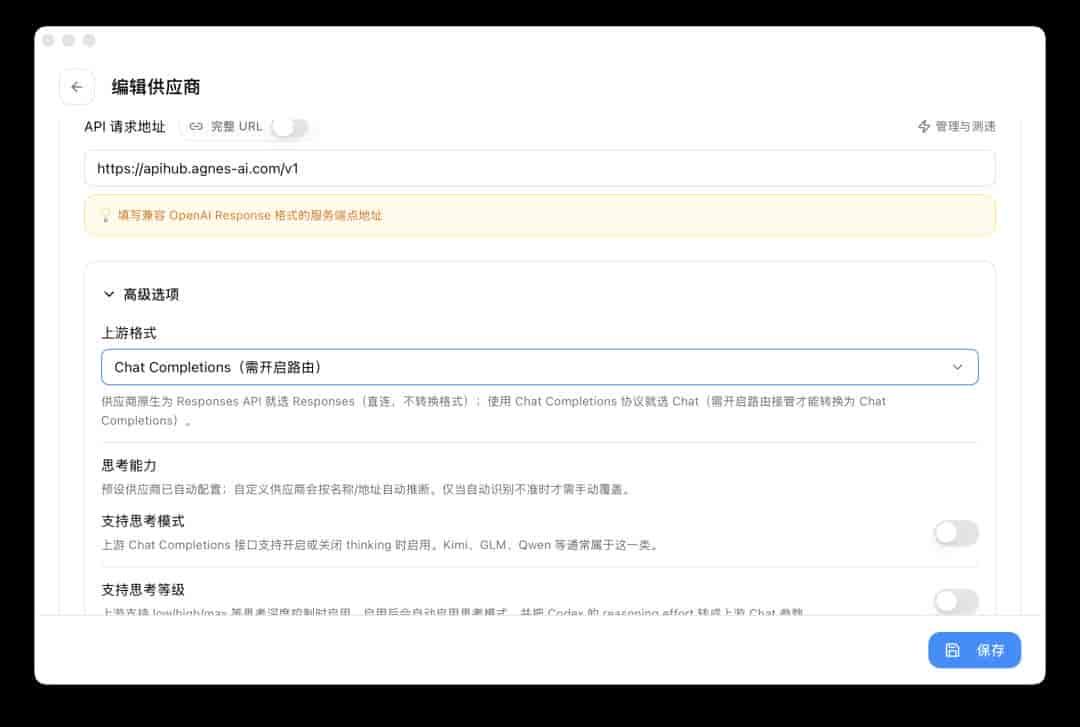The image size is (1080, 727).
Task: Click the lightning icon near 管理与测速
Action: tap(924, 126)
